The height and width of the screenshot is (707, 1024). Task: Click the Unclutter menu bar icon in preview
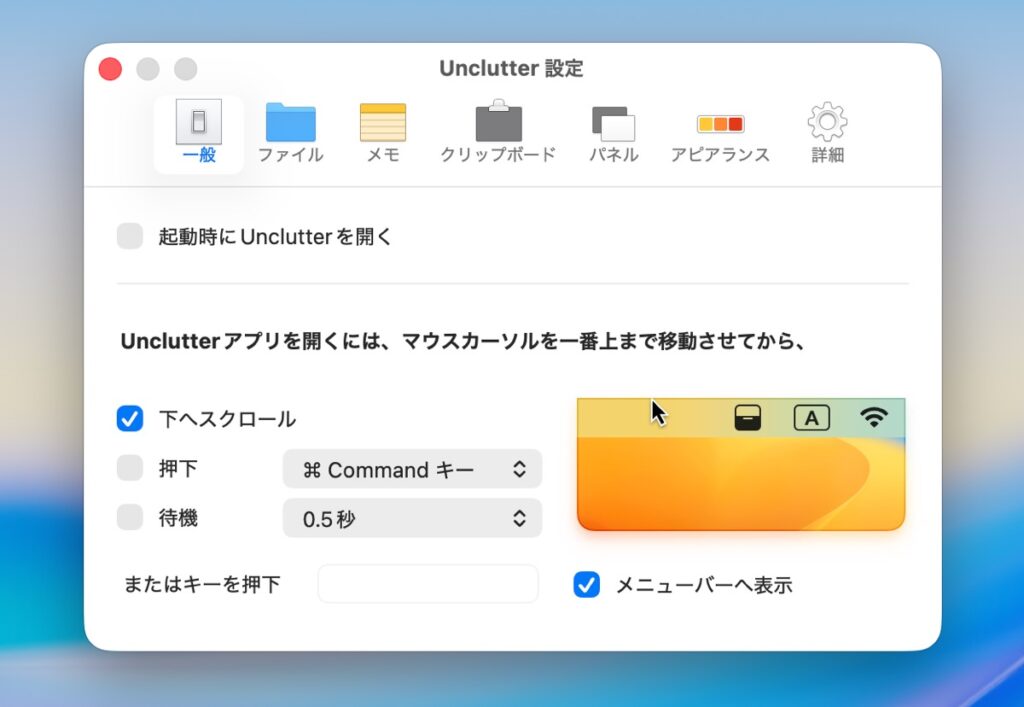[x=747, y=418]
